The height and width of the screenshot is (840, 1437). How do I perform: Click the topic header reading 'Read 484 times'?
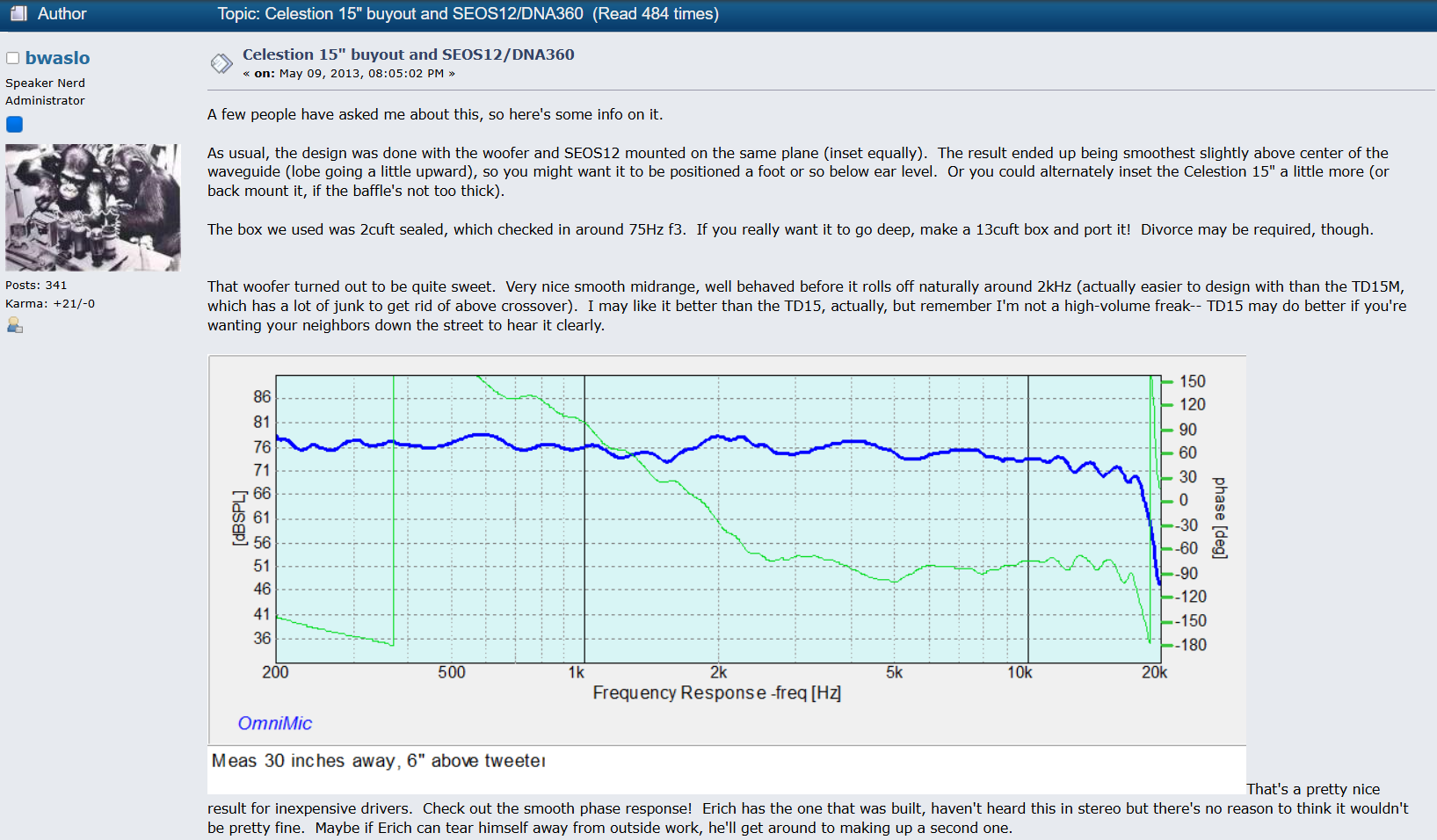(x=656, y=14)
